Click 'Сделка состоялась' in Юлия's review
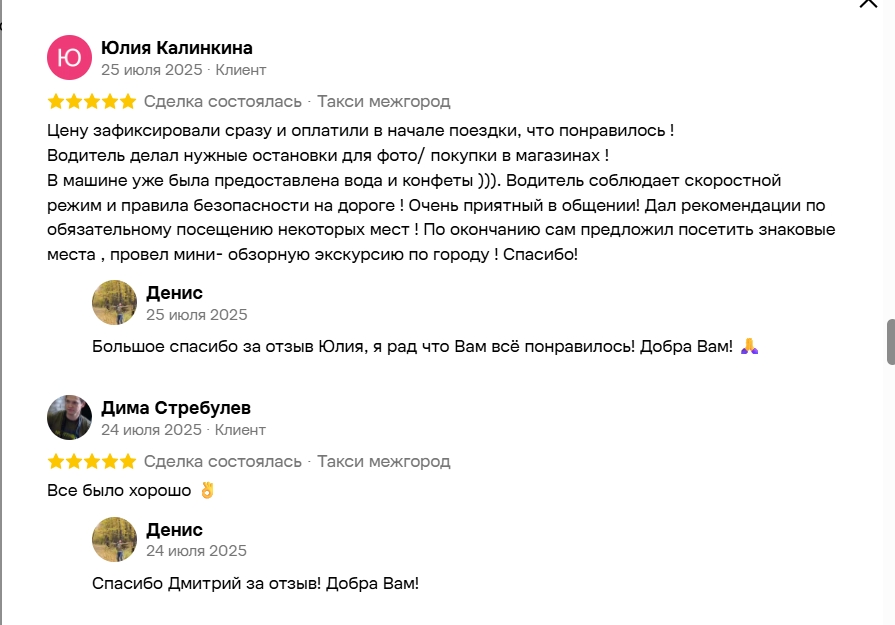The height and width of the screenshot is (625, 895). 223,102
